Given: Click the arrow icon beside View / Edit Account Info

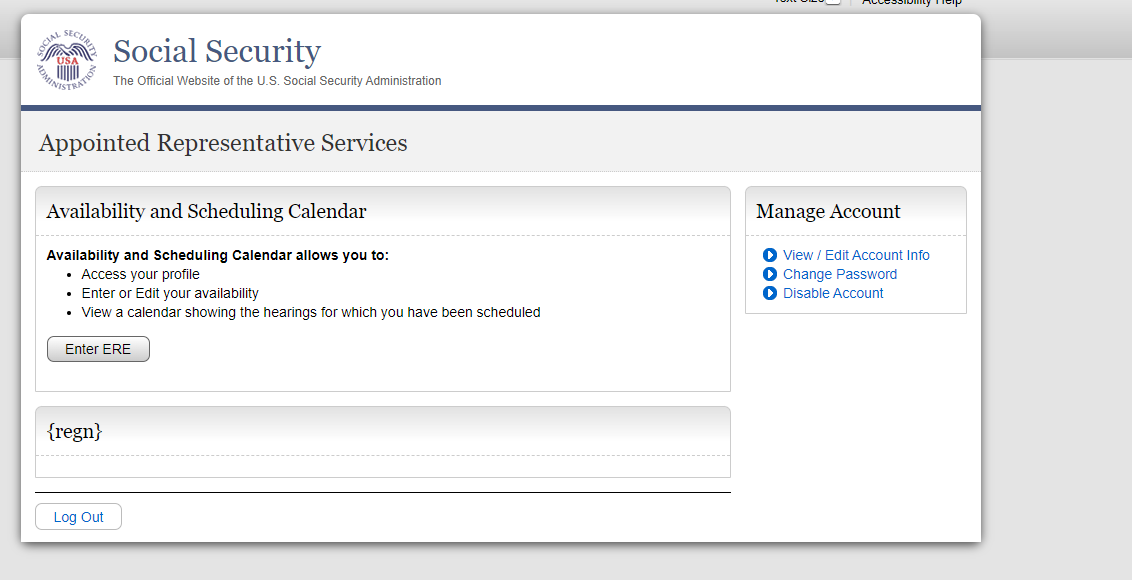Looking at the screenshot, I should [x=770, y=255].
